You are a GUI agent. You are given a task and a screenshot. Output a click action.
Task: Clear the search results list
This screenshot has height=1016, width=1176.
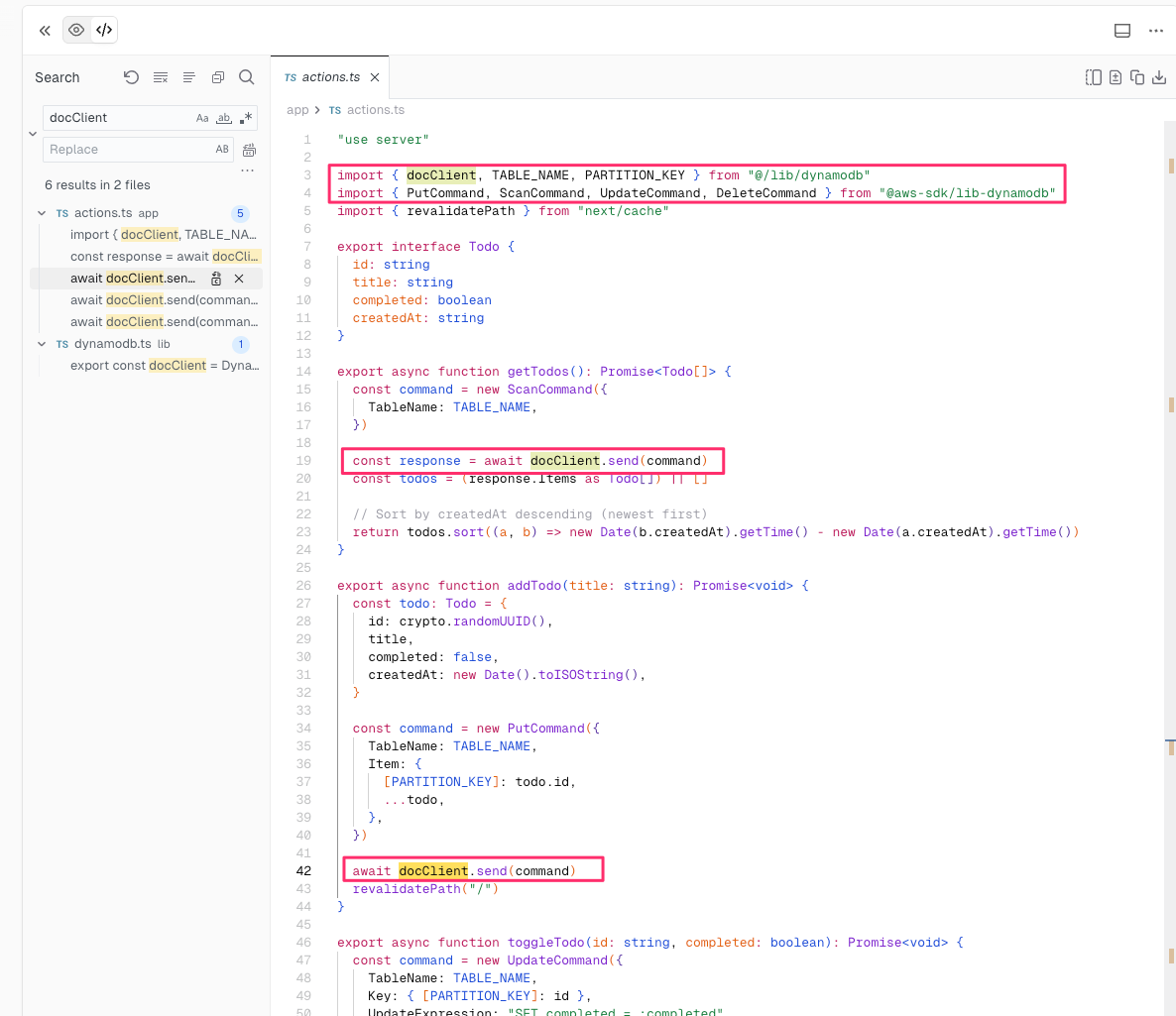click(161, 77)
